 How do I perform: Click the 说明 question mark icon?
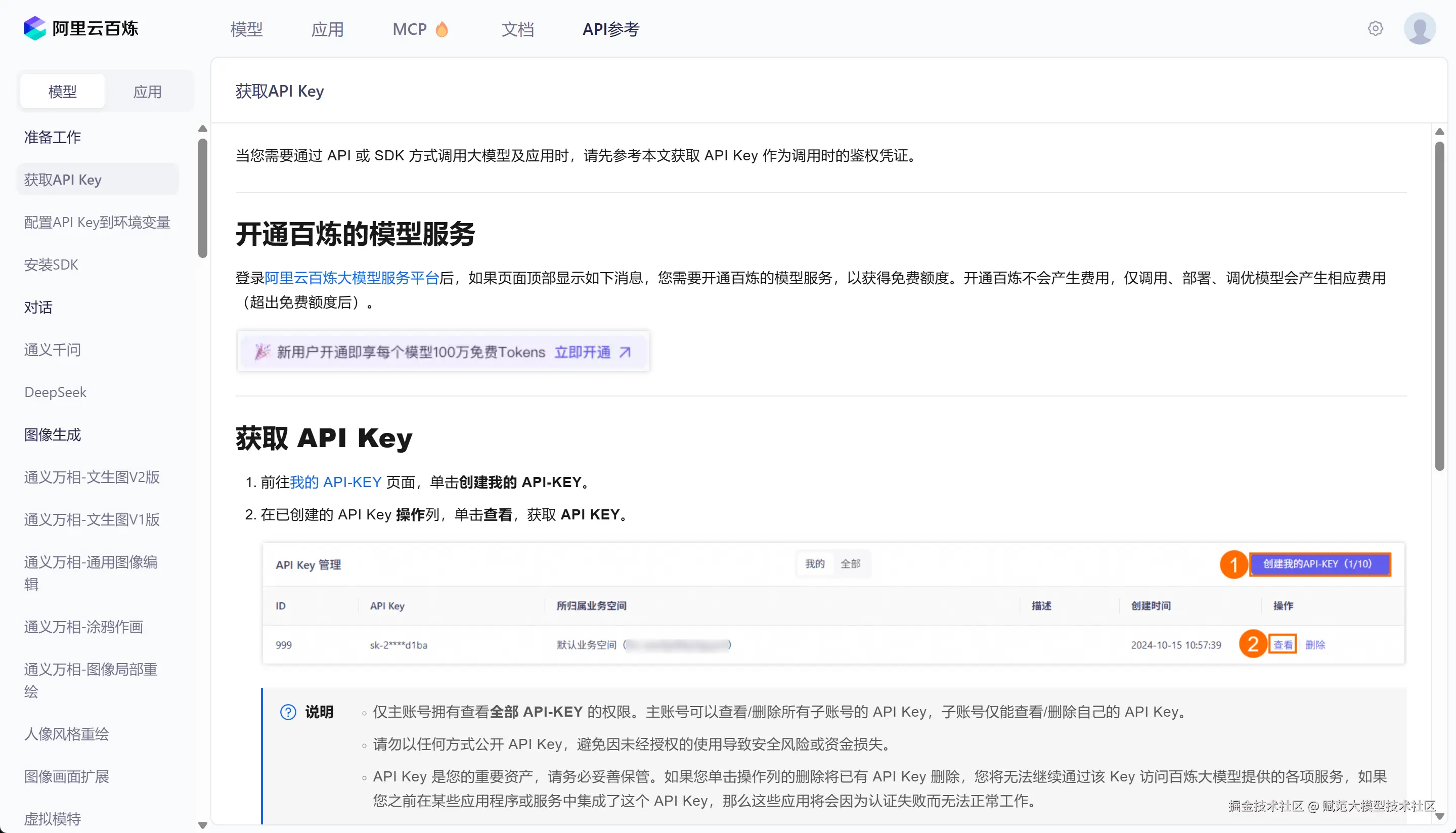288,712
